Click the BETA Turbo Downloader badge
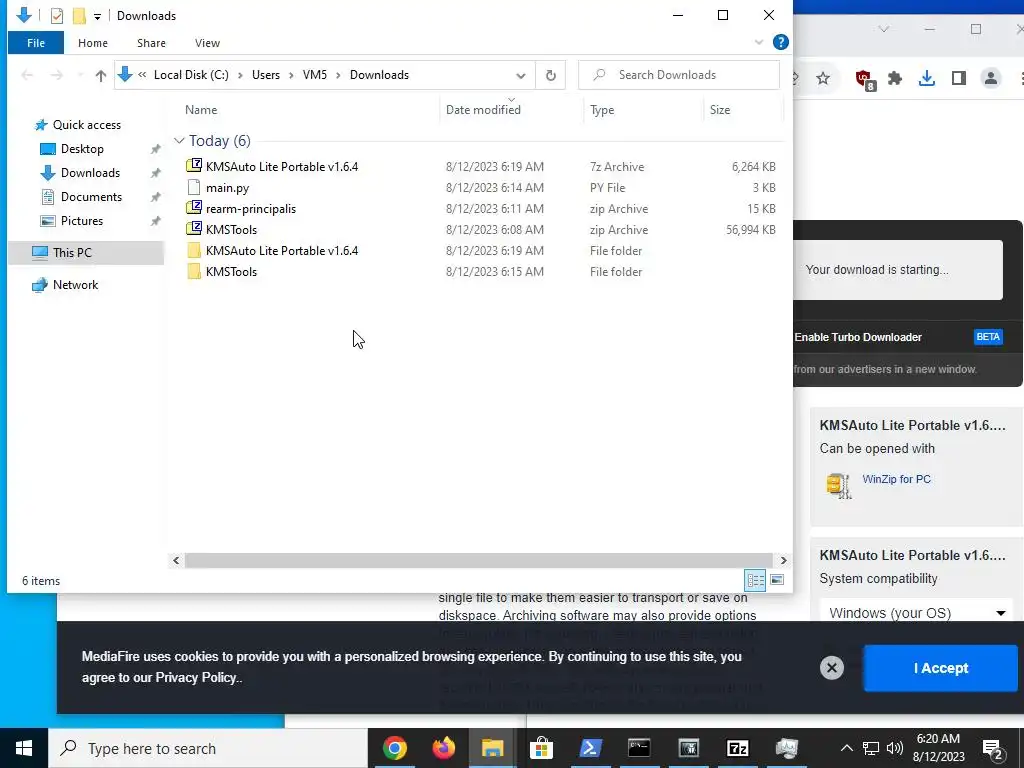The width and height of the screenshot is (1024, 768). coord(987,337)
